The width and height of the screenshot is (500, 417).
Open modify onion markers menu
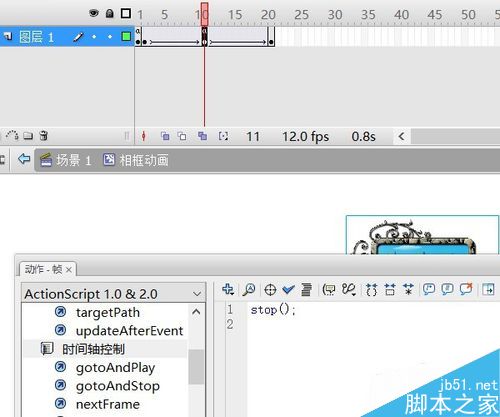click(223, 136)
